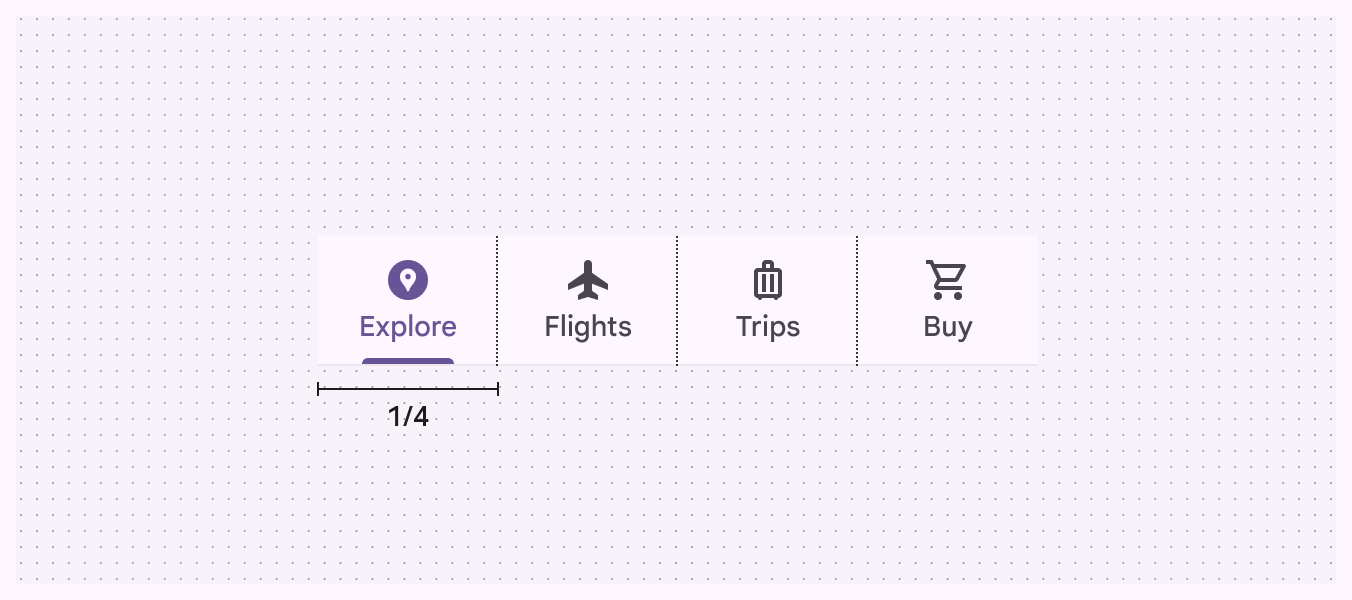The width and height of the screenshot is (1352, 600).
Task: Click the purple active indicator under Explore
Action: click(408, 361)
